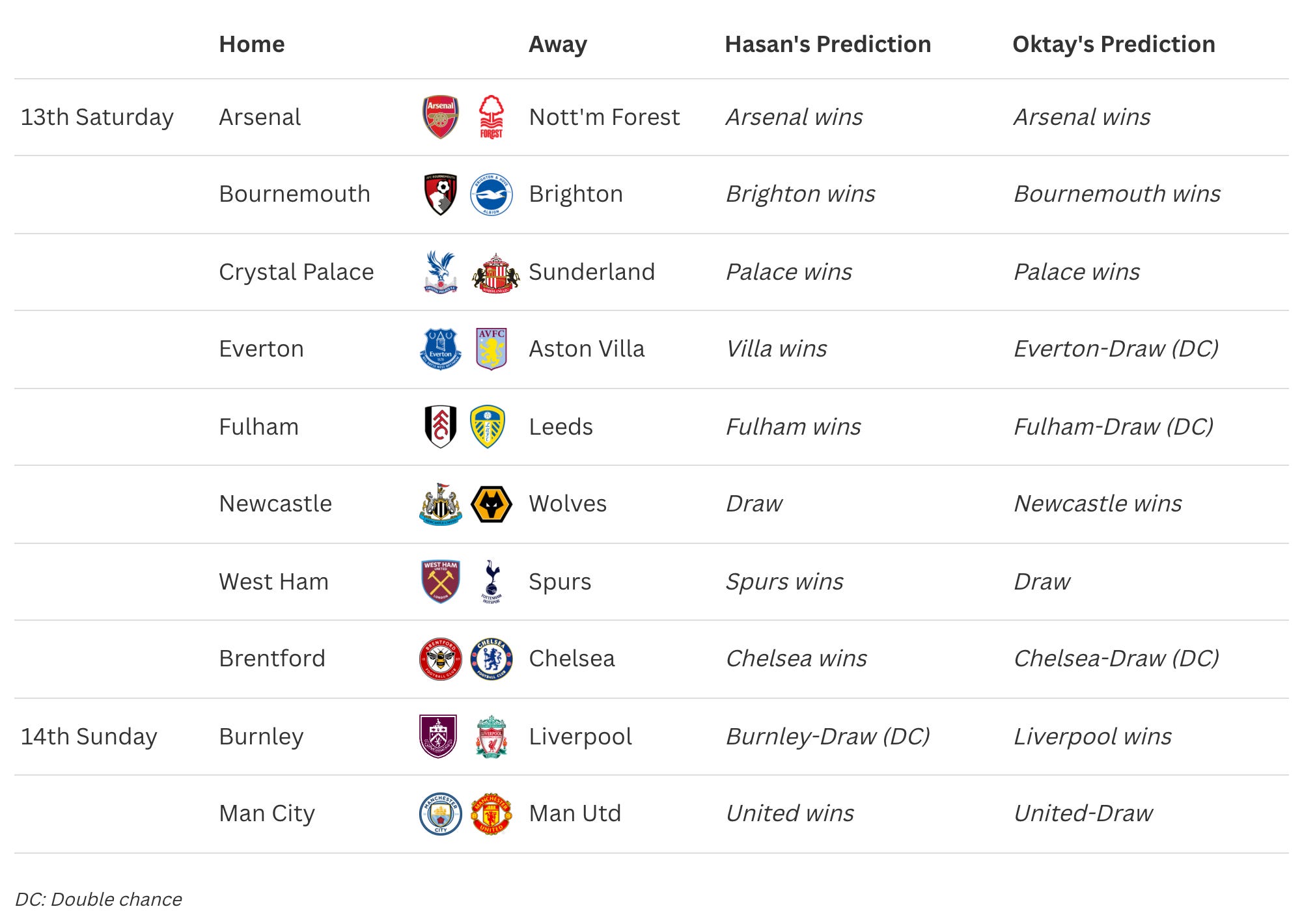The image size is (1302, 924).
Task: Click the Bournemouth home team name
Action: [x=294, y=194]
